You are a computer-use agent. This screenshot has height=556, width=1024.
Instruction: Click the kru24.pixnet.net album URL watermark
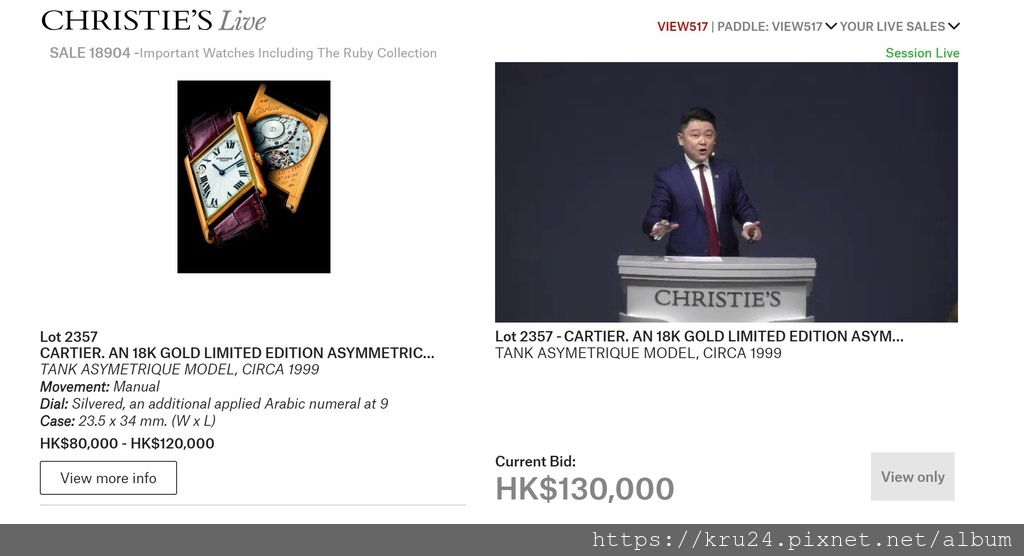point(802,540)
